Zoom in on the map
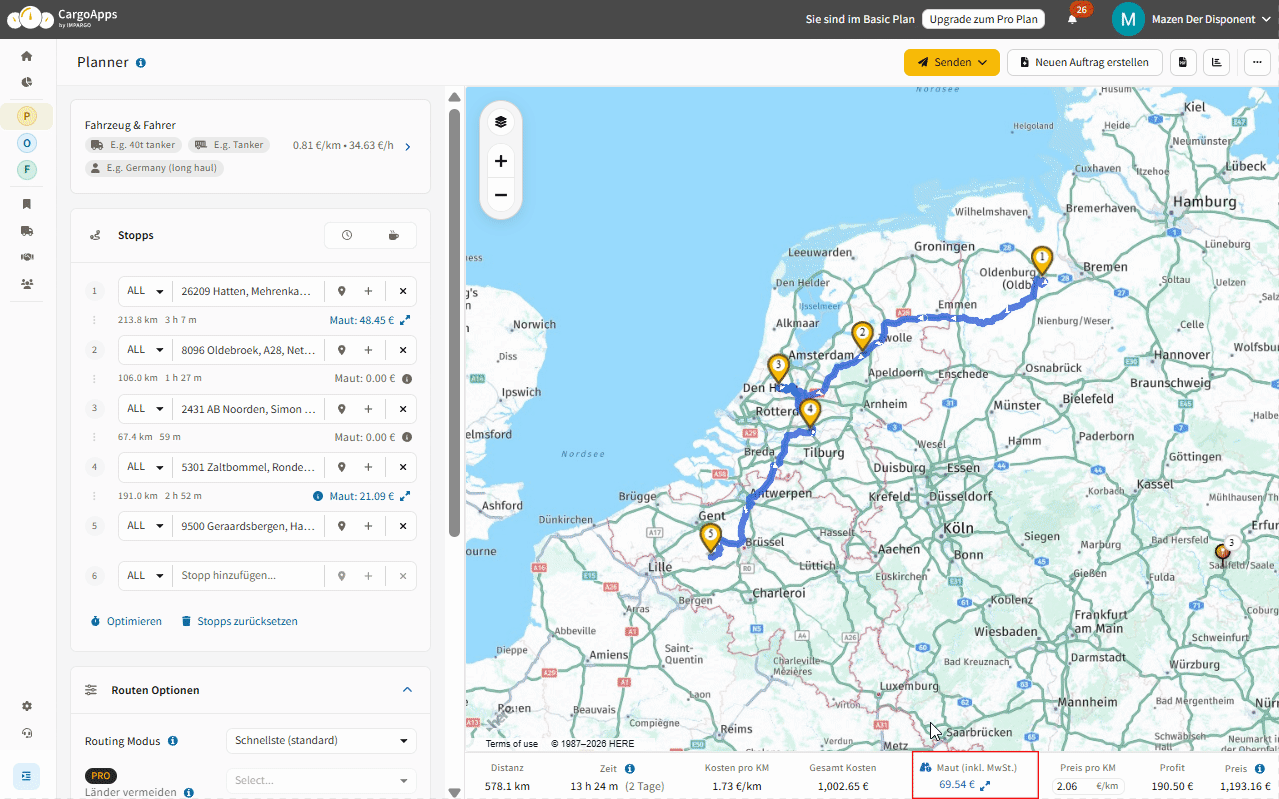The width and height of the screenshot is (1279, 799). [501, 161]
